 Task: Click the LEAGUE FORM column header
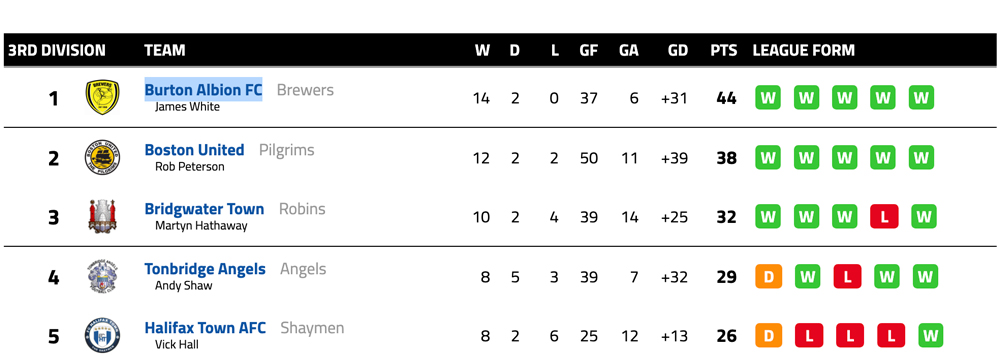(804, 50)
